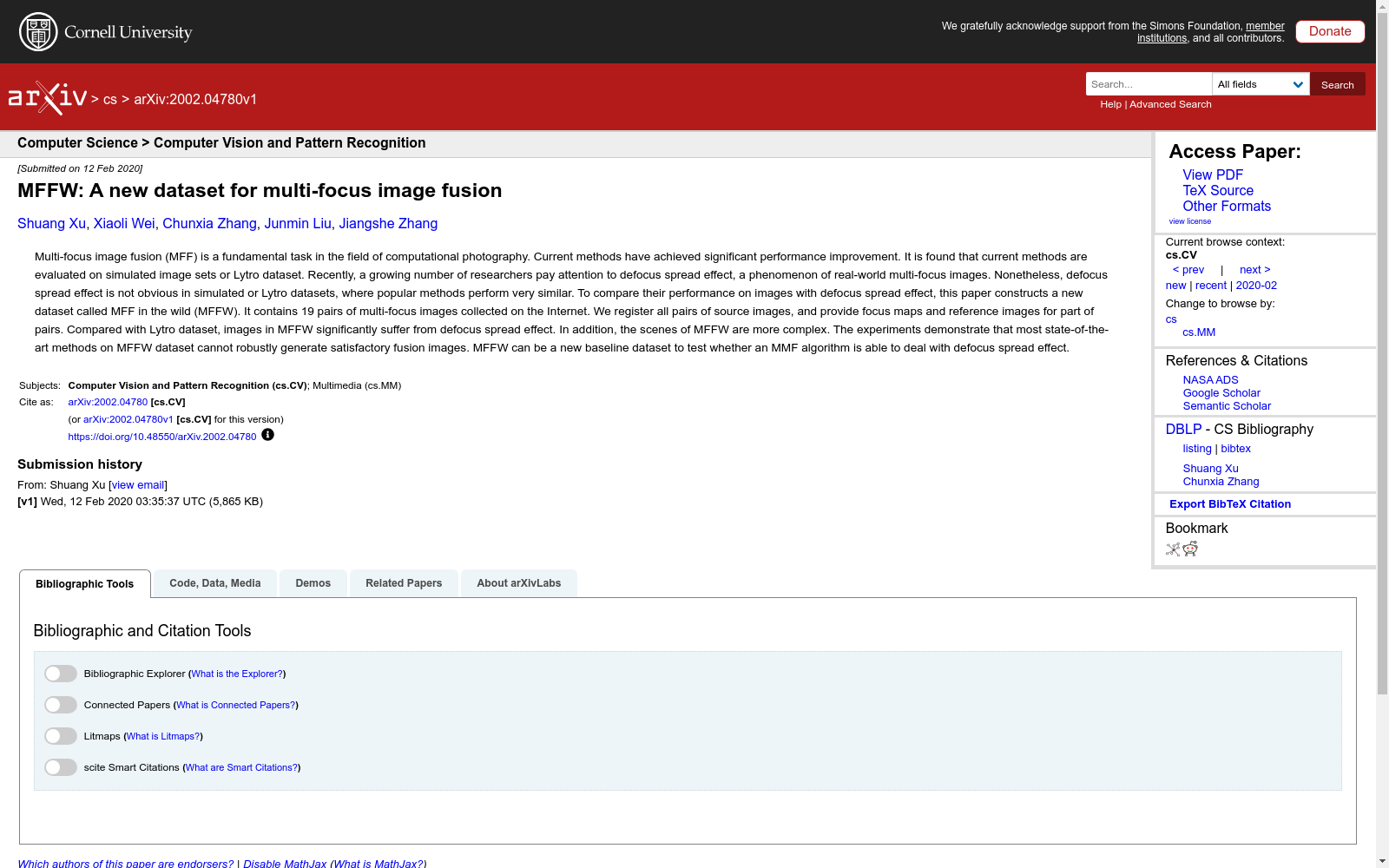Viewport: 1389px width, 868px height.
Task: Click Disable MathJax link
Action: (285, 864)
